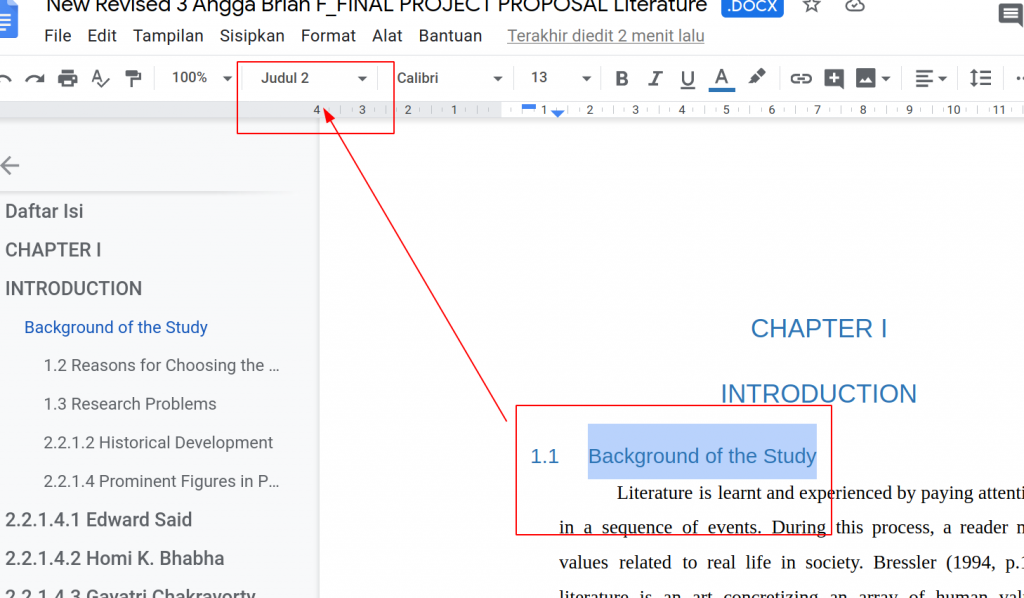The height and width of the screenshot is (598, 1024).
Task: Pick the highlight color pen icon
Action: click(757, 78)
